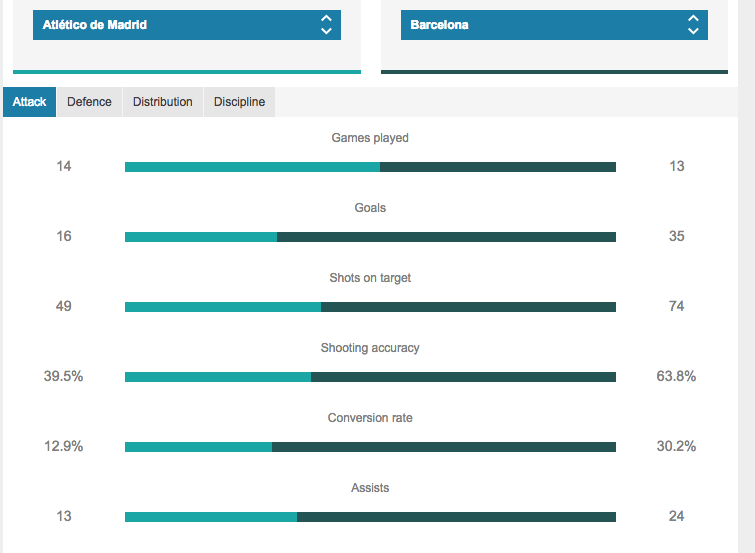Click the teal segment of Assists bar
Image resolution: width=755 pixels, height=553 pixels.
point(210,517)
